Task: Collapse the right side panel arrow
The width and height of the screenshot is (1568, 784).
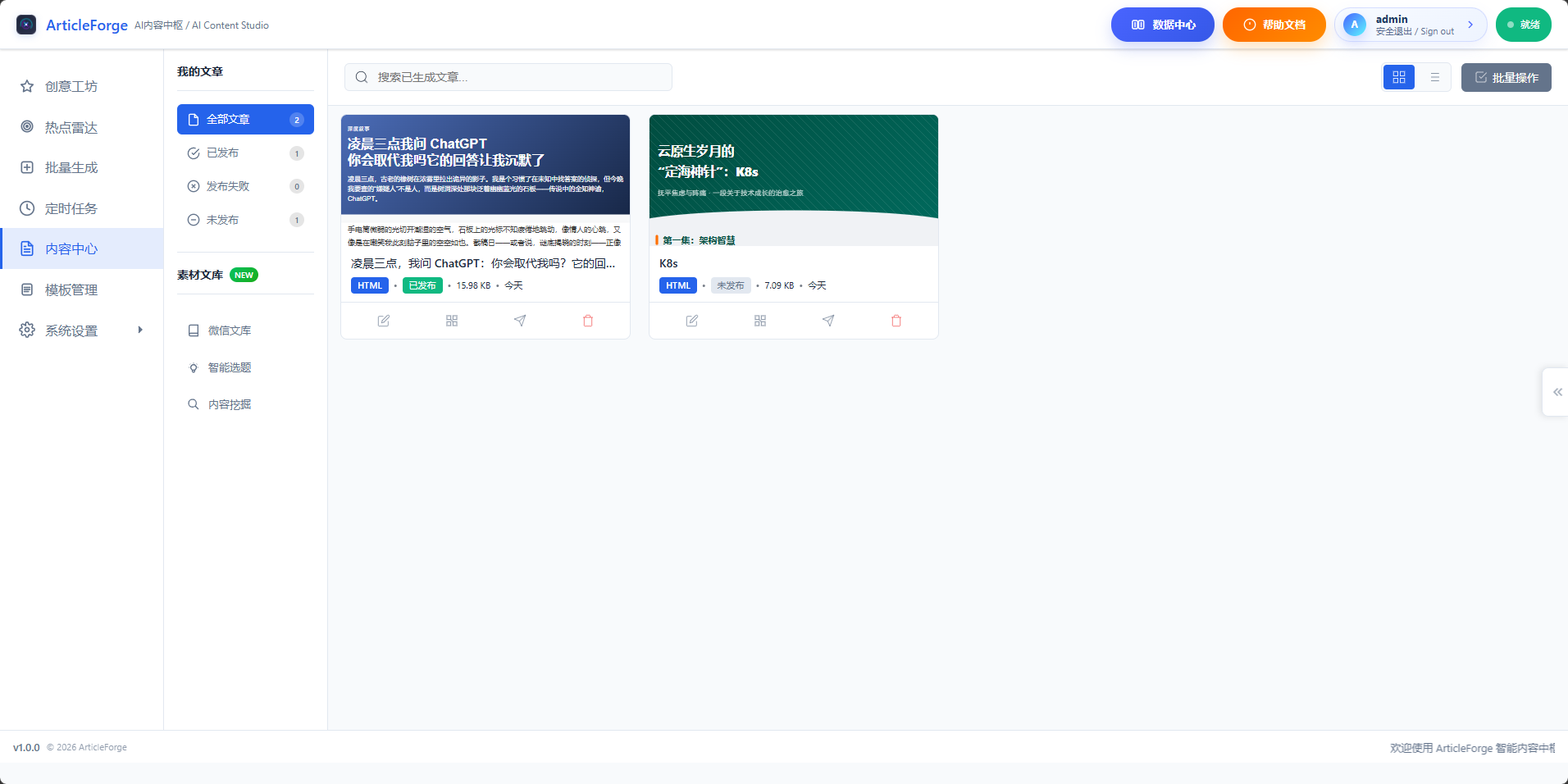Action: tap(1557, 391)
